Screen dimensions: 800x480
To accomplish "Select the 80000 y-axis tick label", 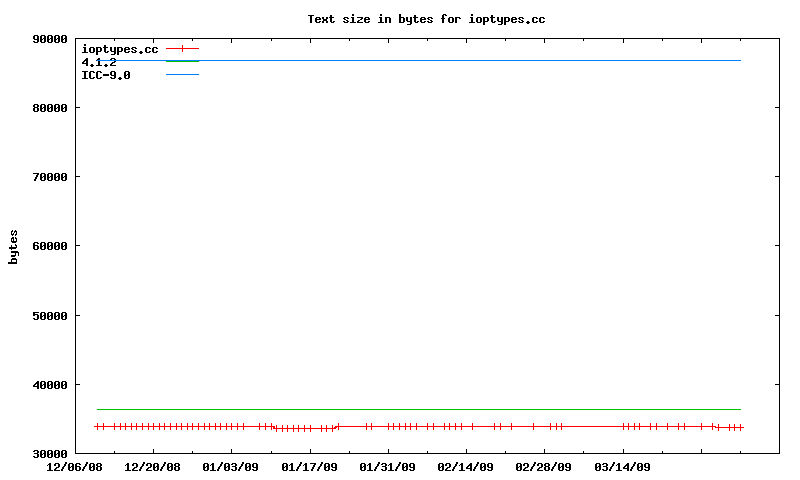I will pos(49,108).
